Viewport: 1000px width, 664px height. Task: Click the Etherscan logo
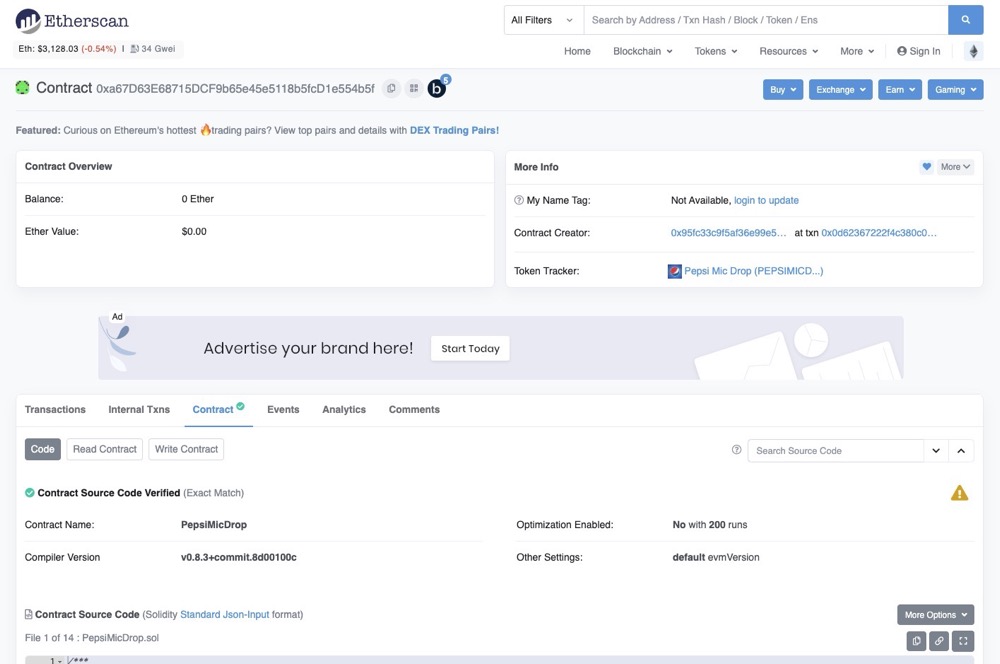[72, 21]
